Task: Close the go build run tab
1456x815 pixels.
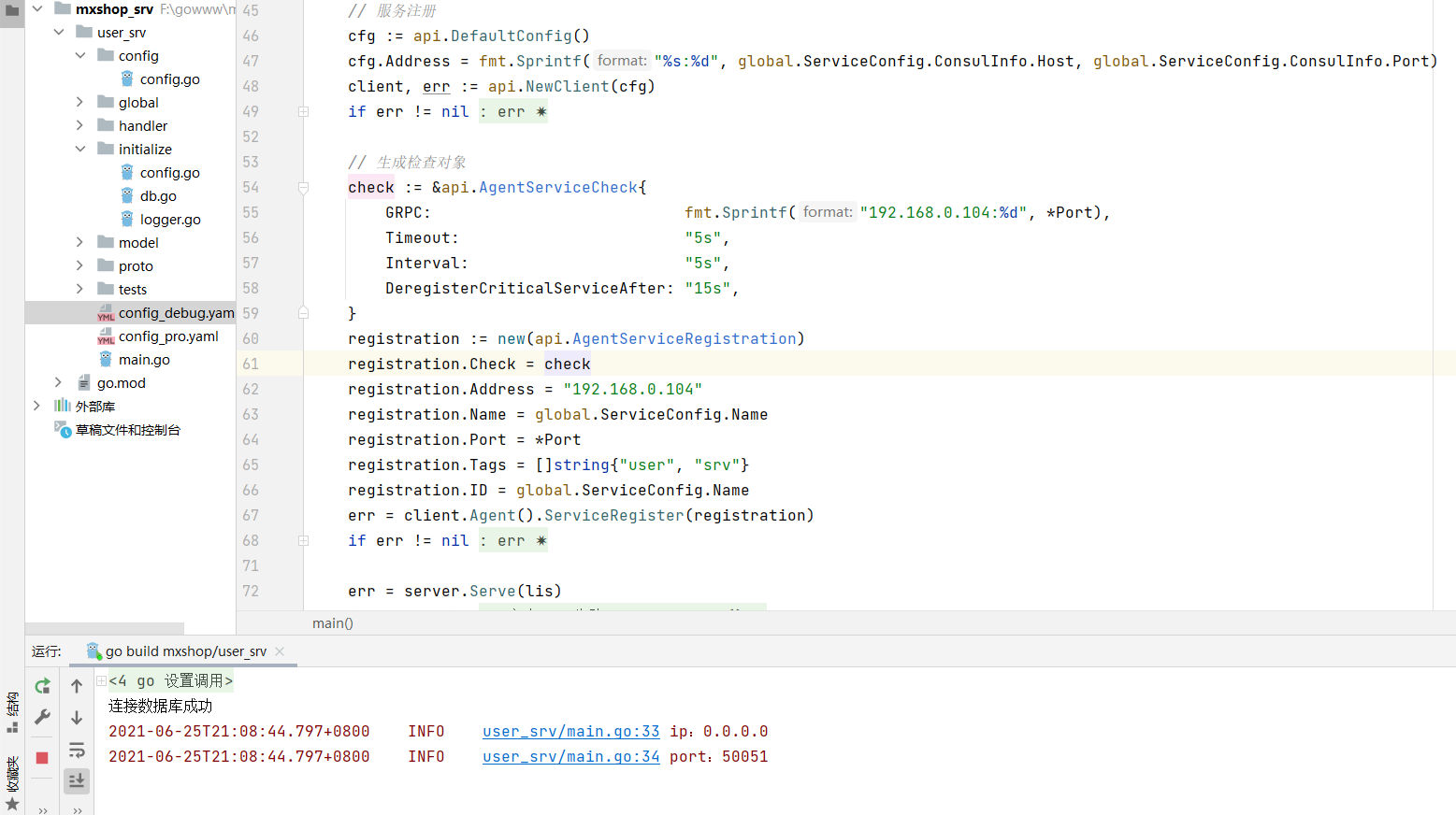Action: point(280,651)
